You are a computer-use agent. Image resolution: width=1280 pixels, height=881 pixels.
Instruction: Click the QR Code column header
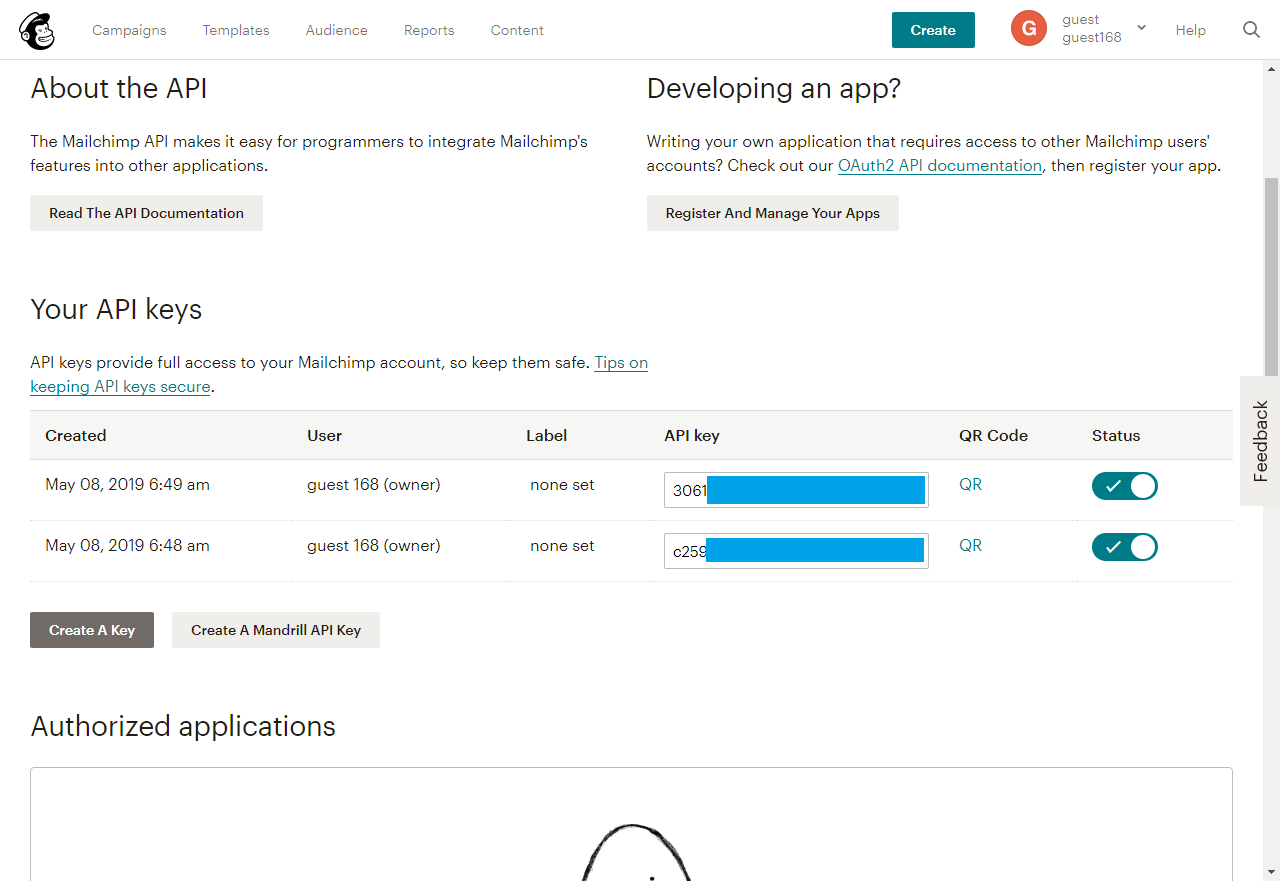pyautogui.click(x=993, y=436)
